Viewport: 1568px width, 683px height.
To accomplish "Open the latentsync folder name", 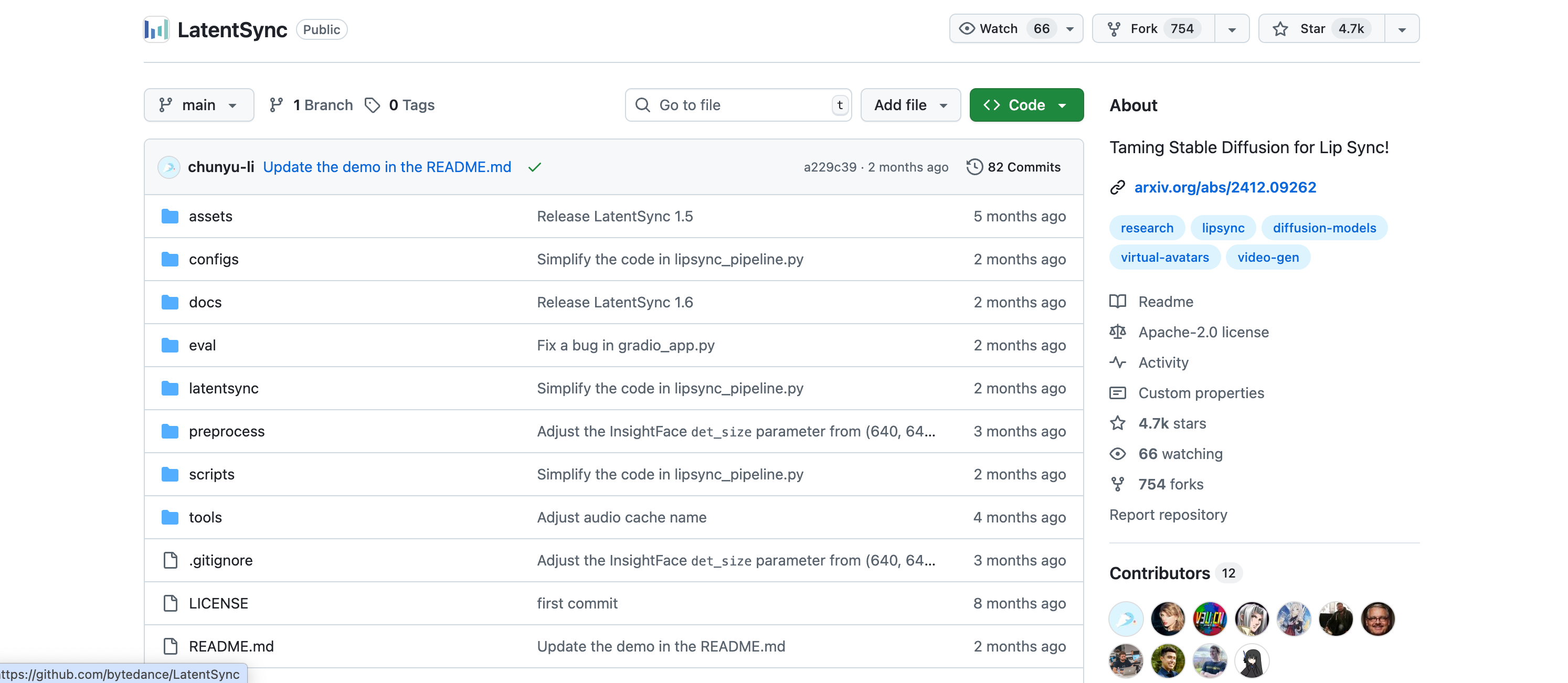I will [224, 388].
